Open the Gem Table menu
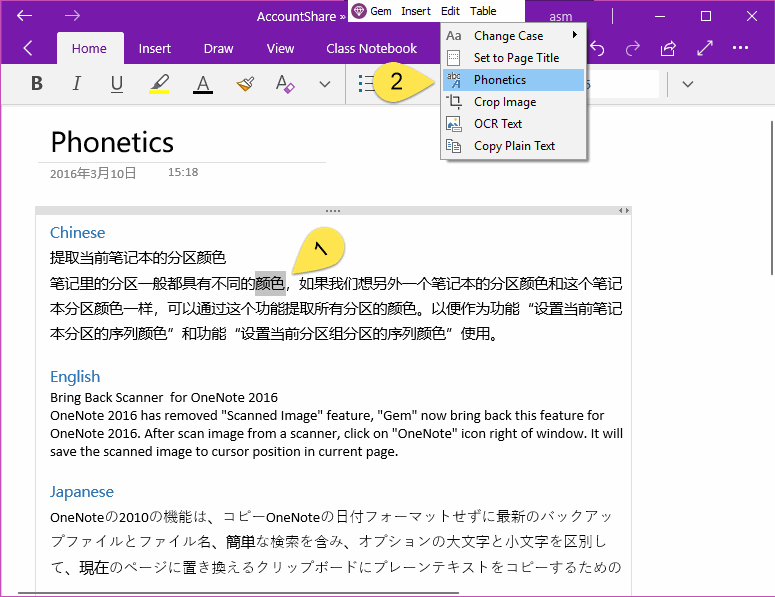The image size is (775, 597). 483,11
